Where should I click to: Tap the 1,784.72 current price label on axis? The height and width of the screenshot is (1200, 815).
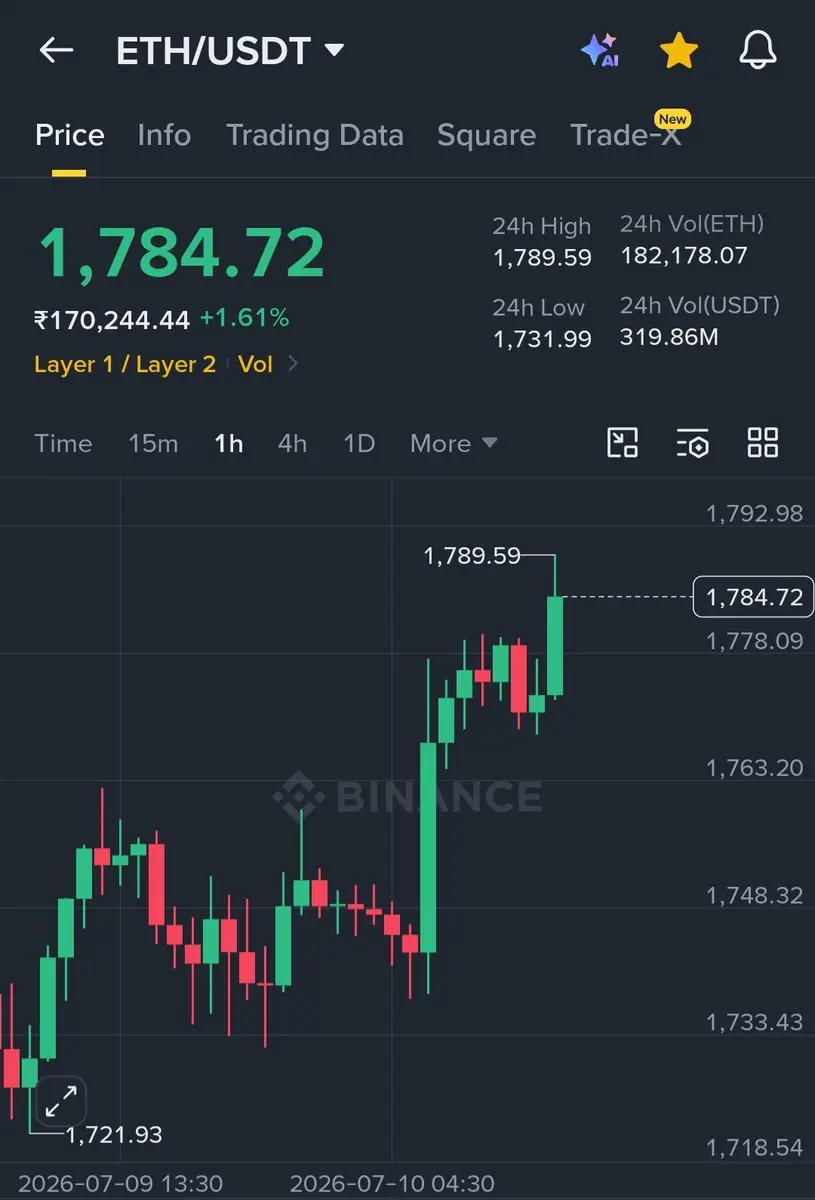click(x=754, y=597)
